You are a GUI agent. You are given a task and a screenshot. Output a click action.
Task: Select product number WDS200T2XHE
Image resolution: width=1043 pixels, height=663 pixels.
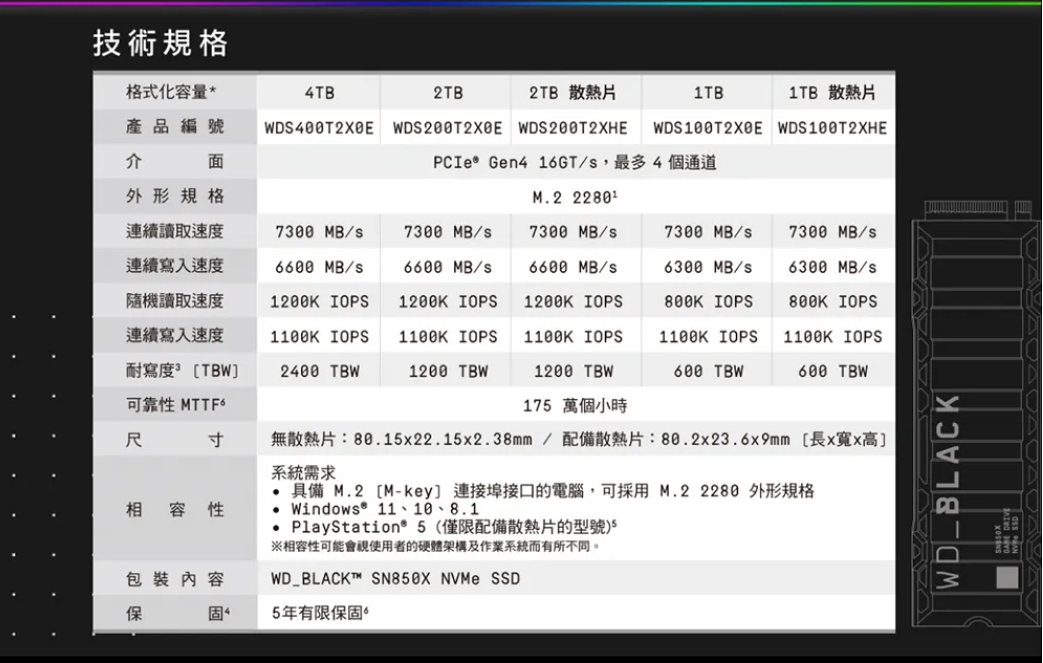[x=573, y=128]
